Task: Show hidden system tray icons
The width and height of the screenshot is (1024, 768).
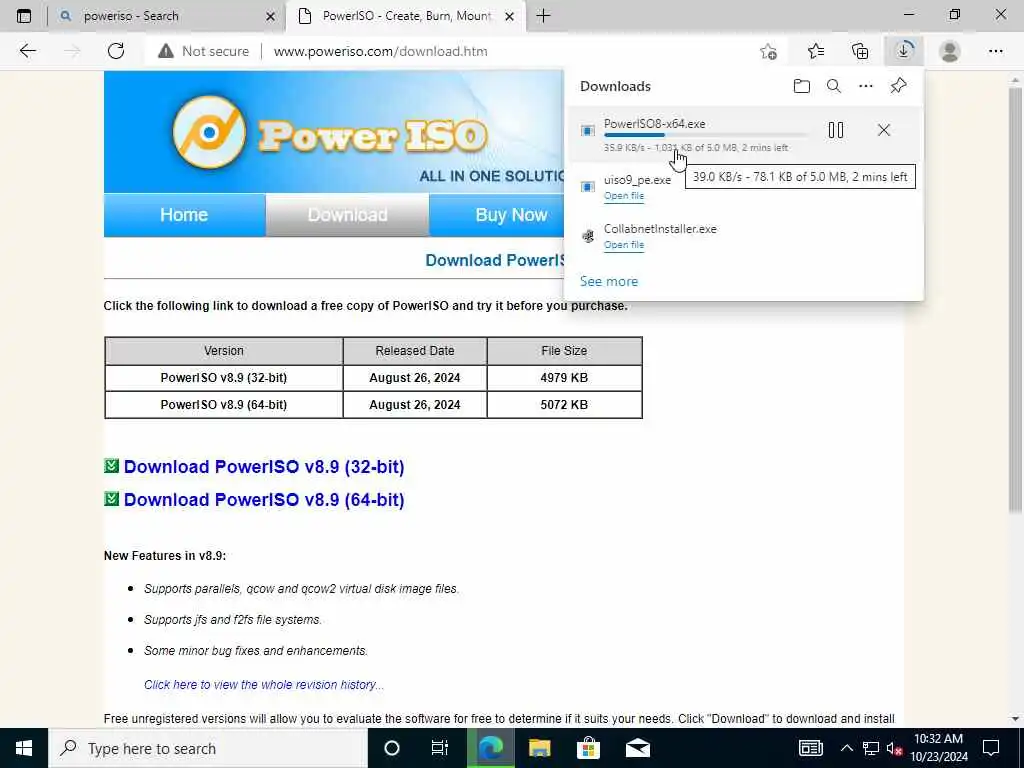Action: [846, 748]
